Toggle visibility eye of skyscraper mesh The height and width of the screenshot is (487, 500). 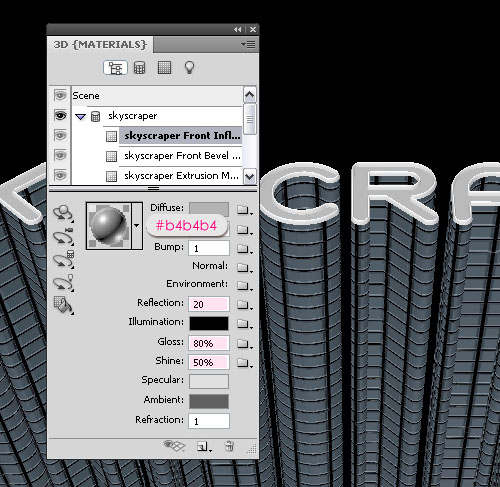click(60, 116)
